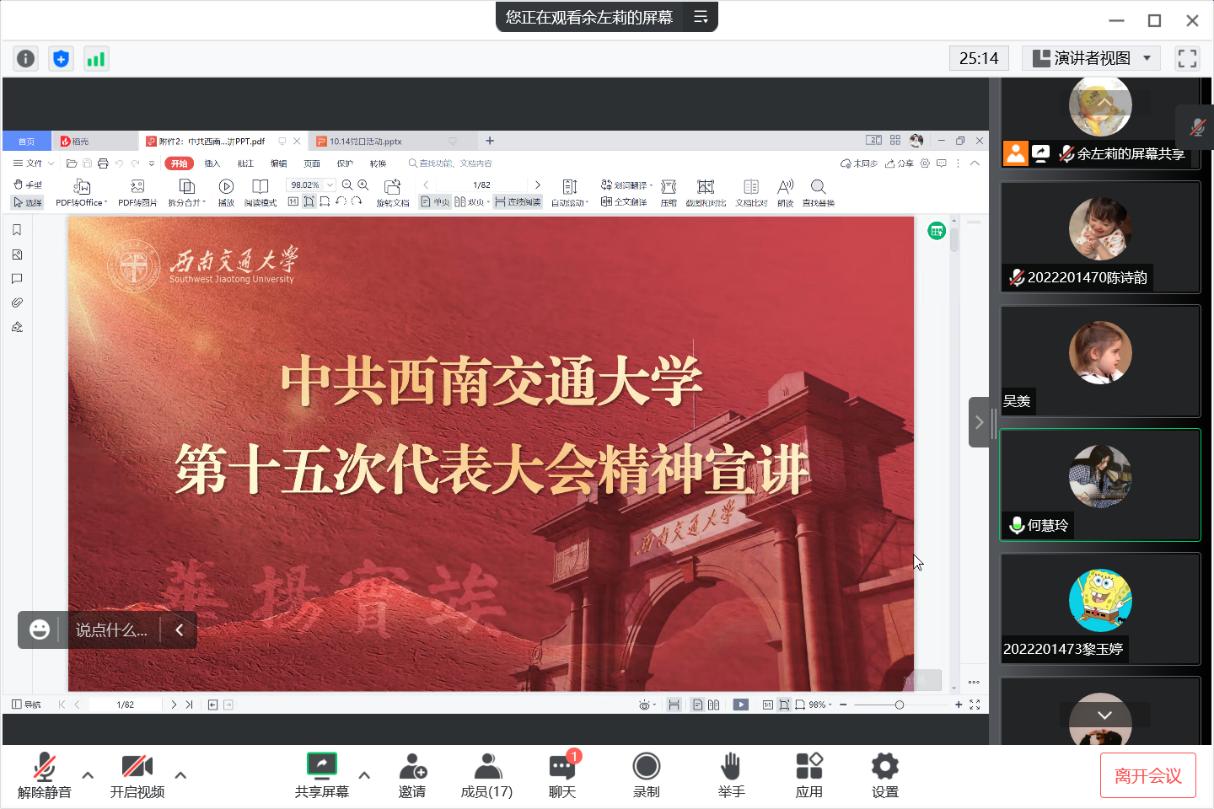Click the blue security shield icon
The width and height of the screenshot is (1214, 809).
pyautogui.click(x=61, y=59)
